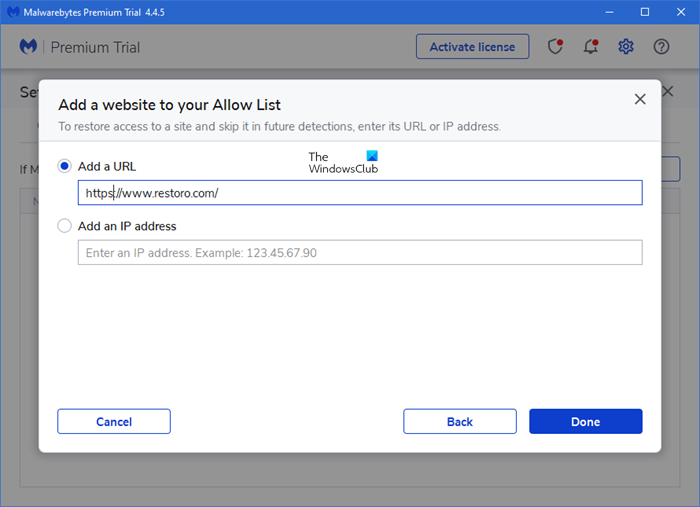Open Help with the question mark icon
Image resolution: width=700 pixels, height=507 pixels.
(x=661, y=47)
